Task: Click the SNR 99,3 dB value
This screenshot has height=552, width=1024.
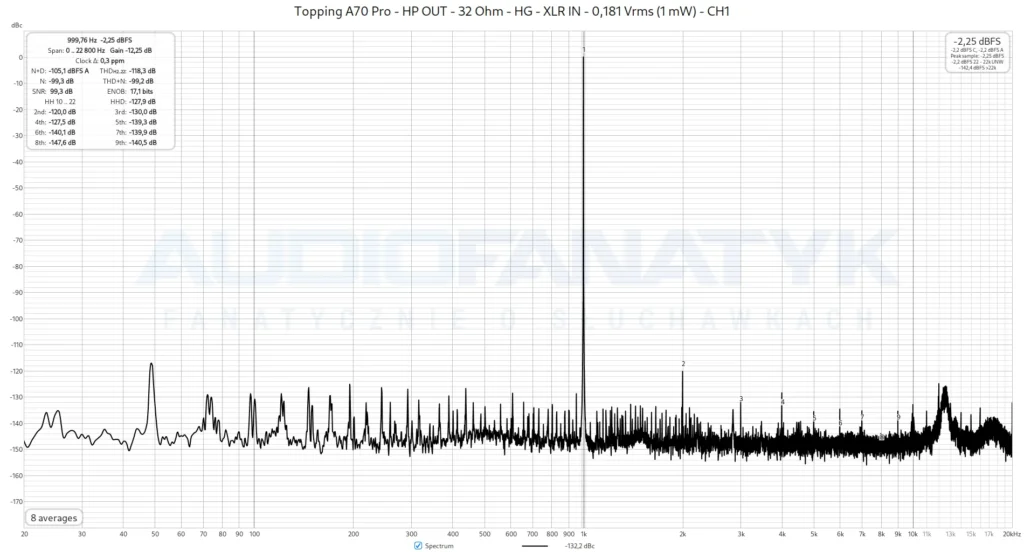Action: pos(61,91)
